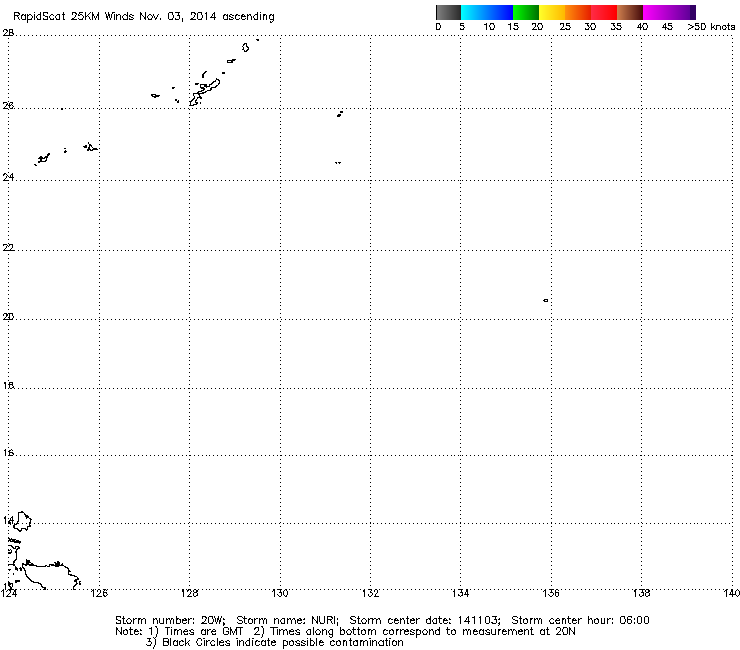Pick the brown 35-40 knots color segment
Screen dimensions: 740x650
(630, 12)
